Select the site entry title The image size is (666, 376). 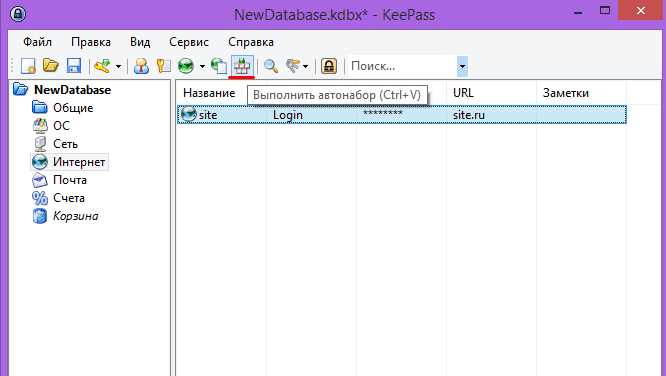coord(208,115)
